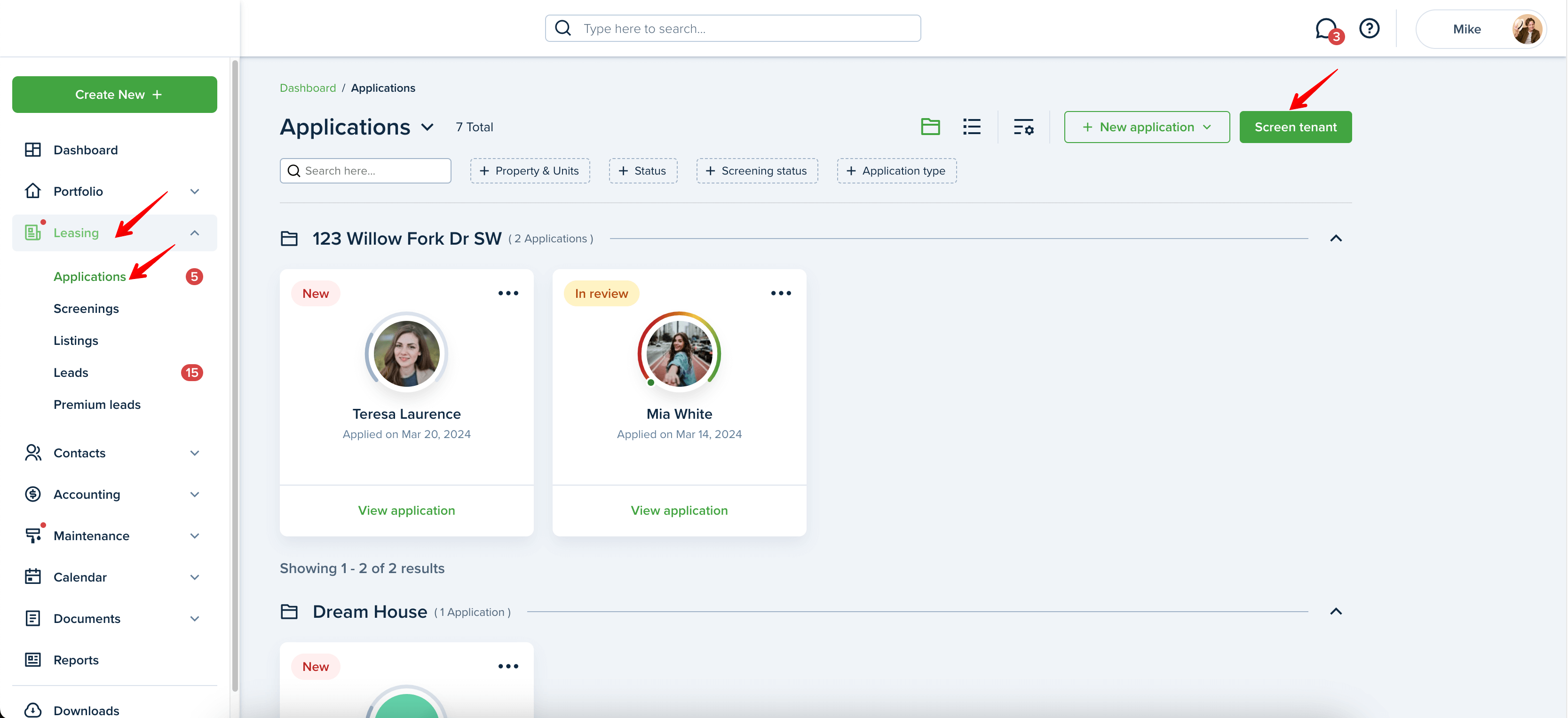Image resolution: width=1568 pixels, height=718 pixels.
Task: Expand the Contacts menu chevron
Action: 195,453
